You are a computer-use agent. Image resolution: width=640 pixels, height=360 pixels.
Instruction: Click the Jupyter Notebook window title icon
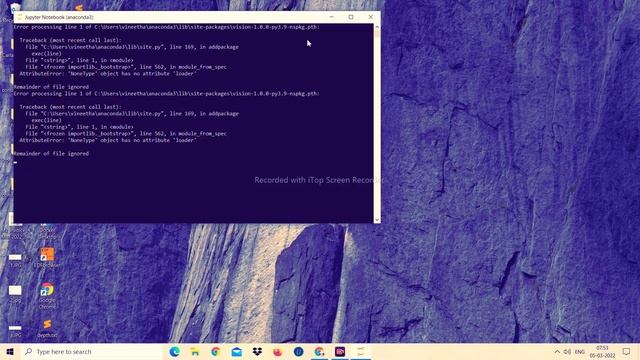[20, 17]
